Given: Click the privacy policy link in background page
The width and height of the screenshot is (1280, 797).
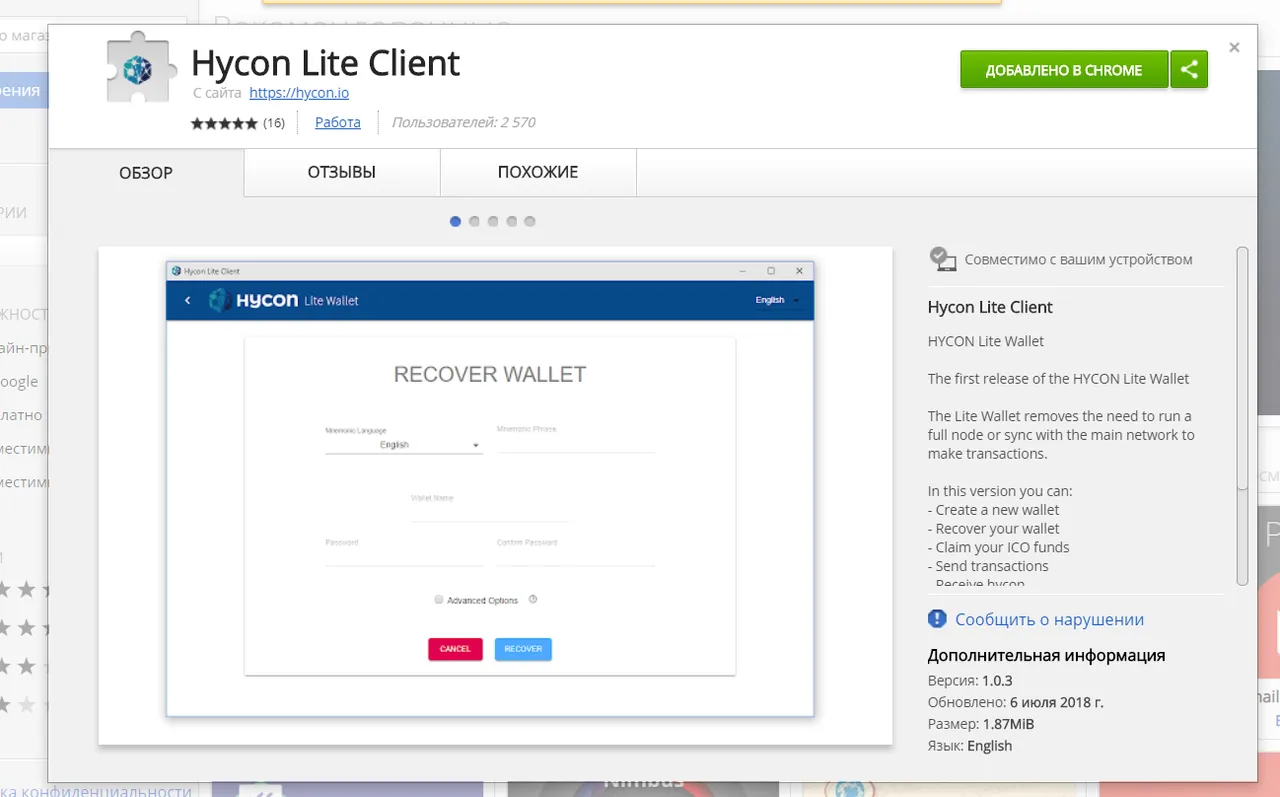Looking at the screenshot, I should click(96, 790).
